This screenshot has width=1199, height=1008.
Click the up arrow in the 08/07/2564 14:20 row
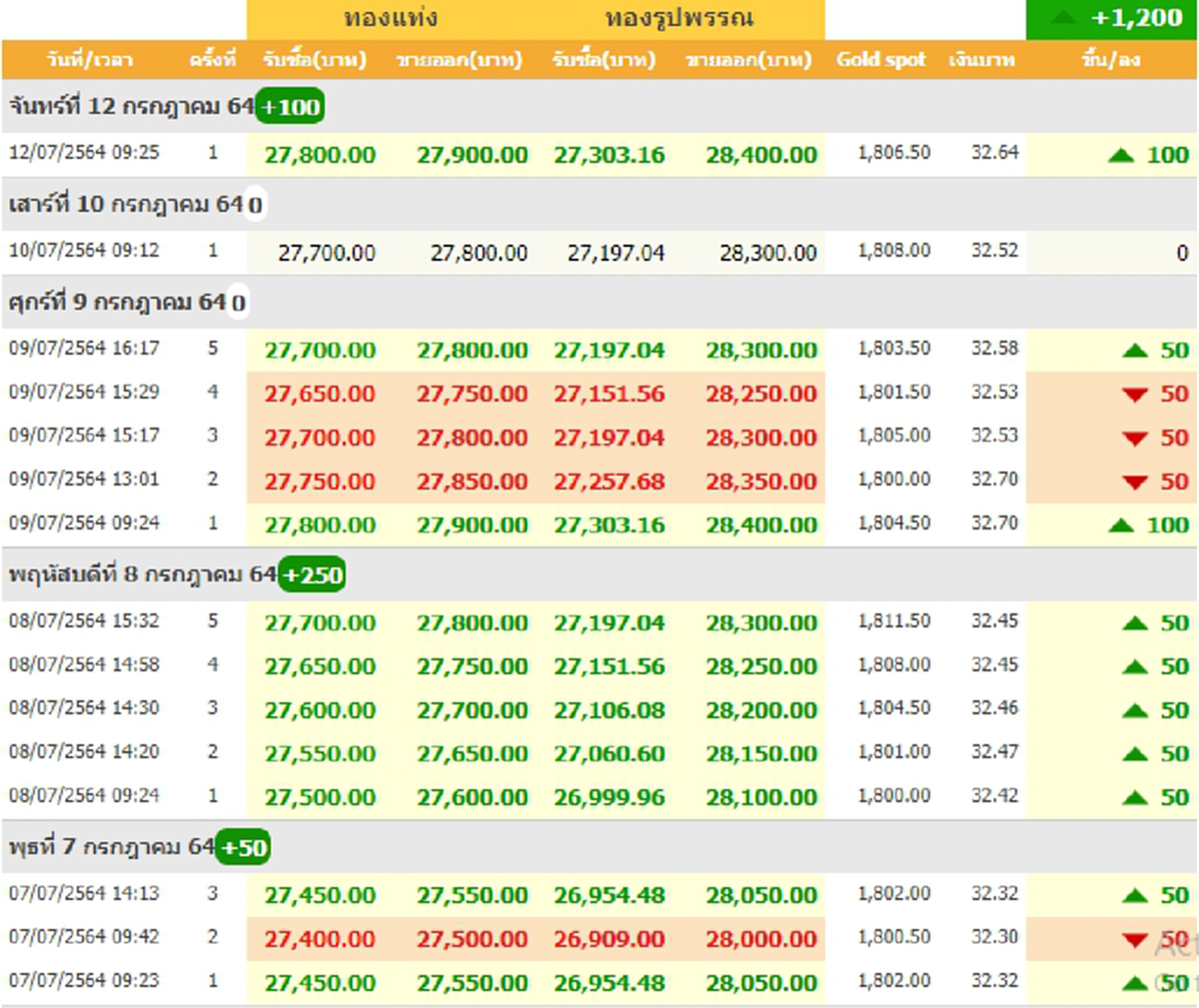[x=1135, y=754]
